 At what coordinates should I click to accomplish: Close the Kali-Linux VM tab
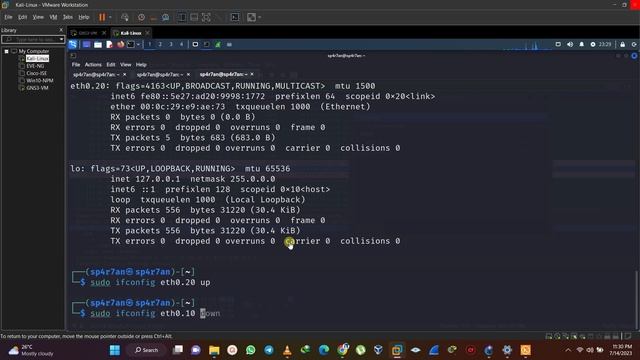[x=147, y=33]
